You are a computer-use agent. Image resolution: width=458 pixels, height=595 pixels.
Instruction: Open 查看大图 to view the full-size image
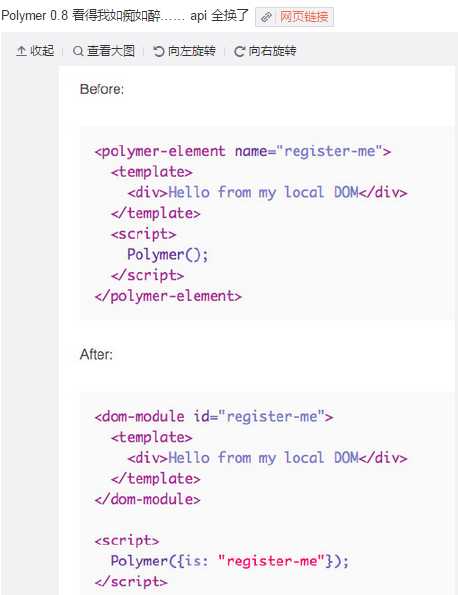pyautogui.click(x=104, y=51)
